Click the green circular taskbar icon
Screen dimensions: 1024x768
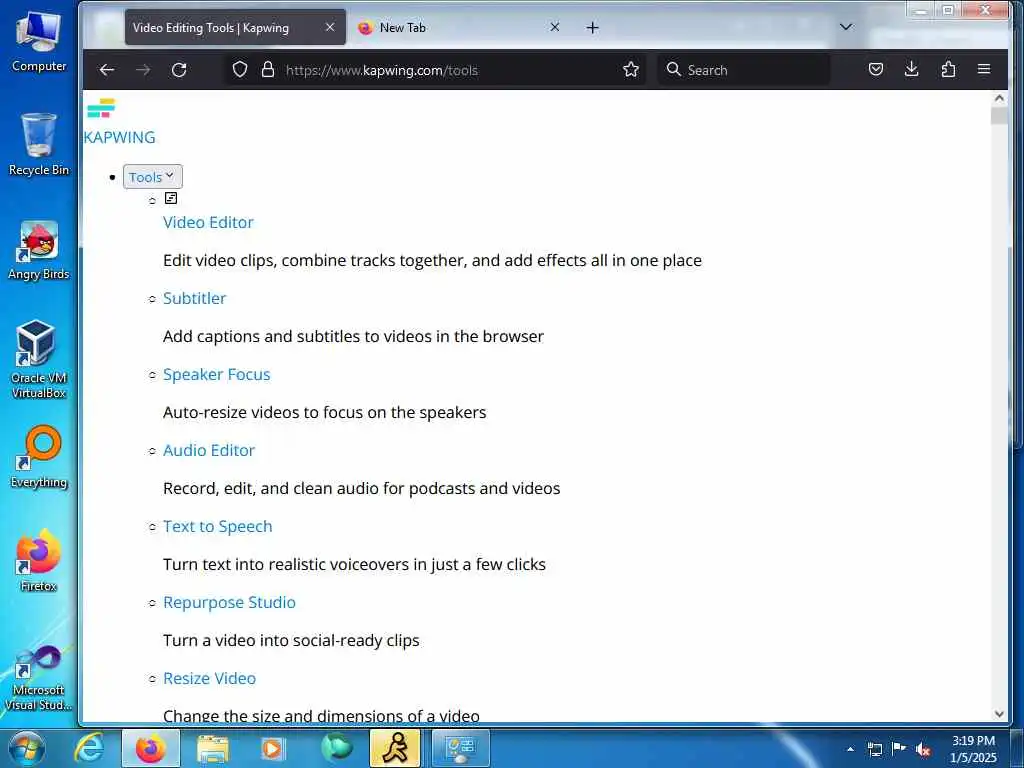336,748
